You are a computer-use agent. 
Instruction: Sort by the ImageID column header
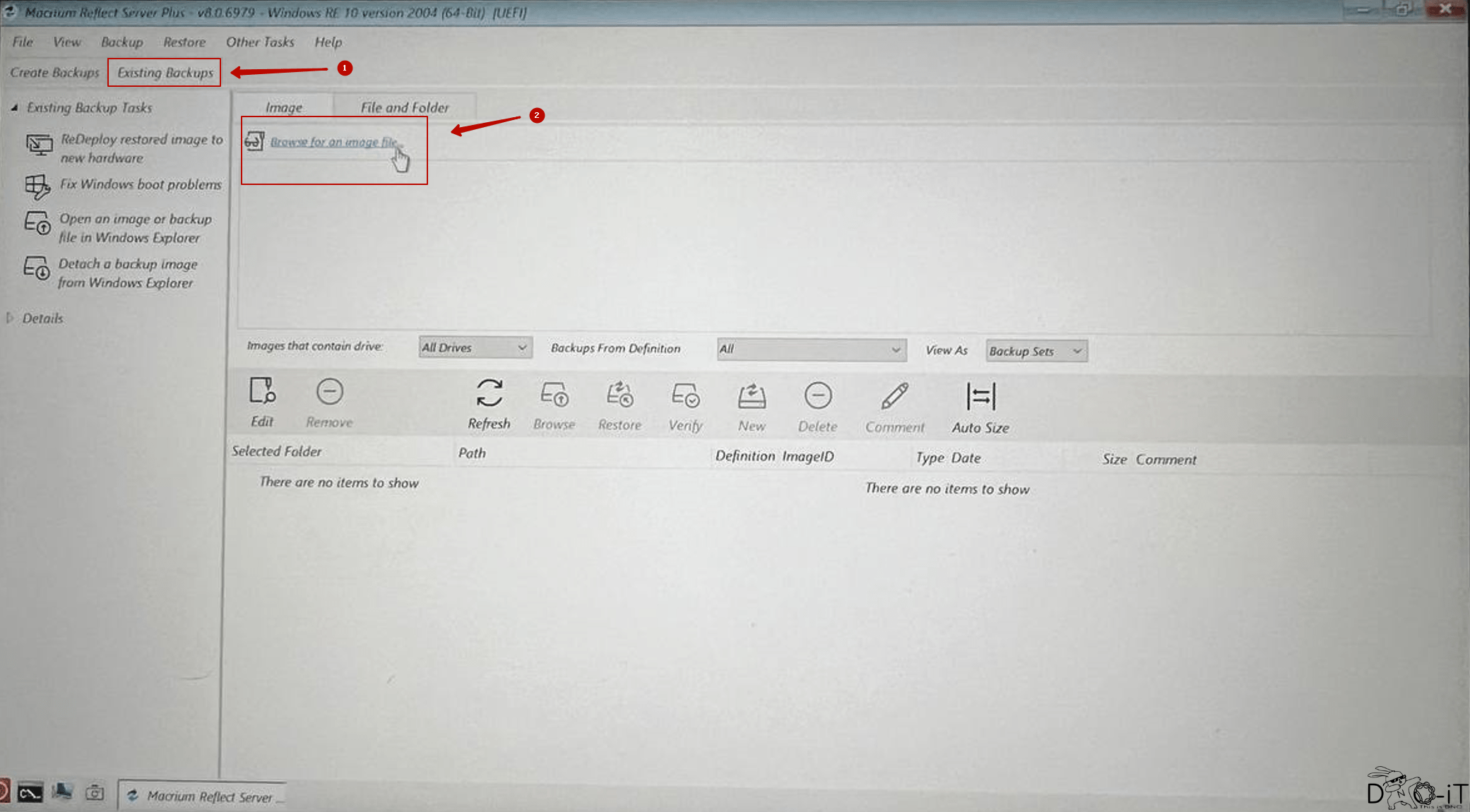pos(808,457)
